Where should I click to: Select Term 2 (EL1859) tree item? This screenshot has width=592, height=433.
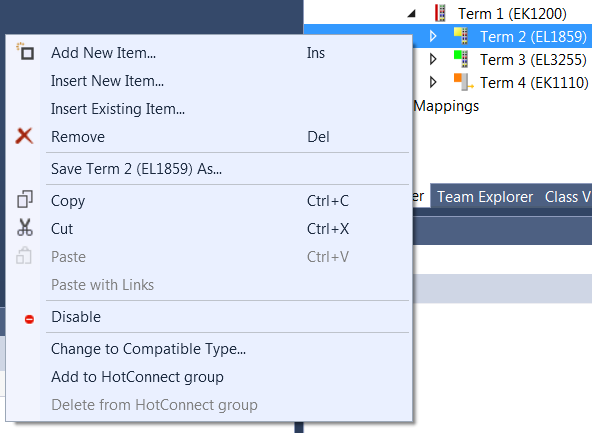[x=533, y=37]
